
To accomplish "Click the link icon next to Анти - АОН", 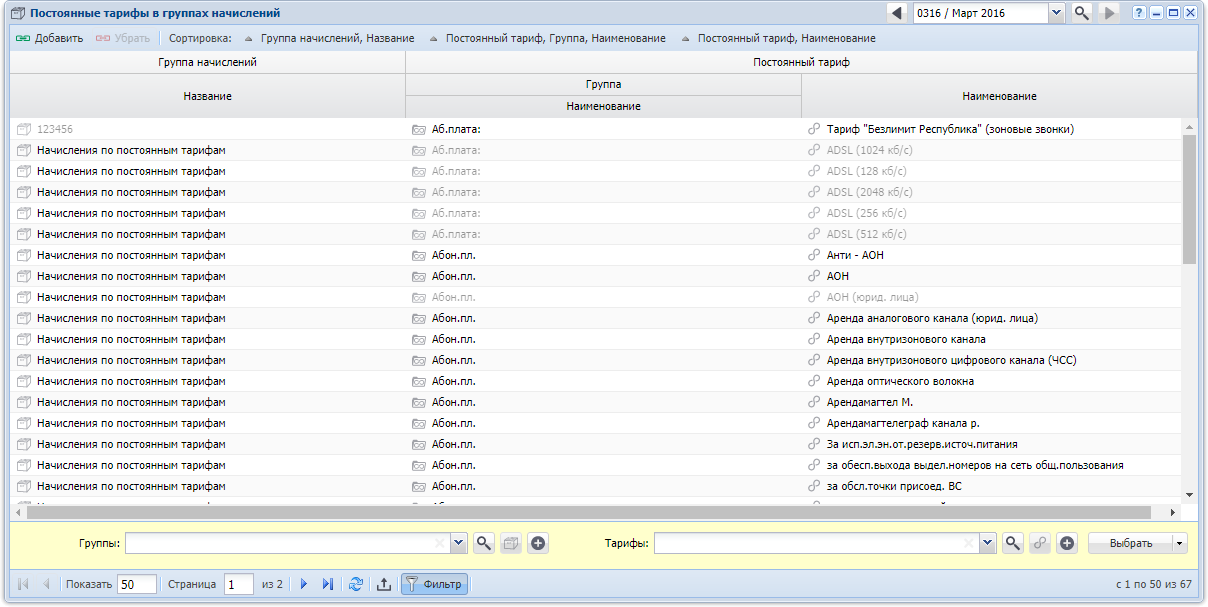I will (814, 255).
